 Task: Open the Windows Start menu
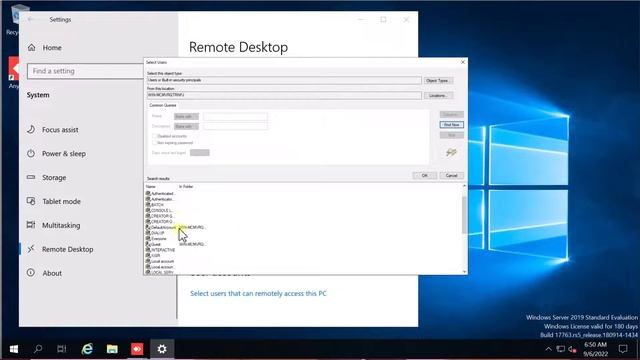tap(13, 349)
